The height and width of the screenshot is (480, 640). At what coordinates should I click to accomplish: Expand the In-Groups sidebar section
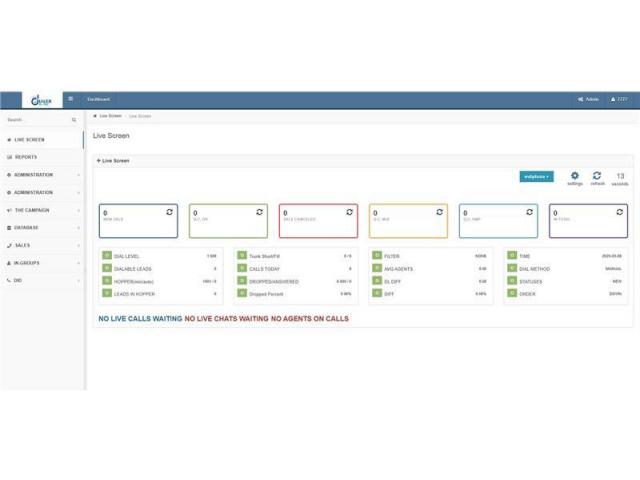click(x=40, y=263)
